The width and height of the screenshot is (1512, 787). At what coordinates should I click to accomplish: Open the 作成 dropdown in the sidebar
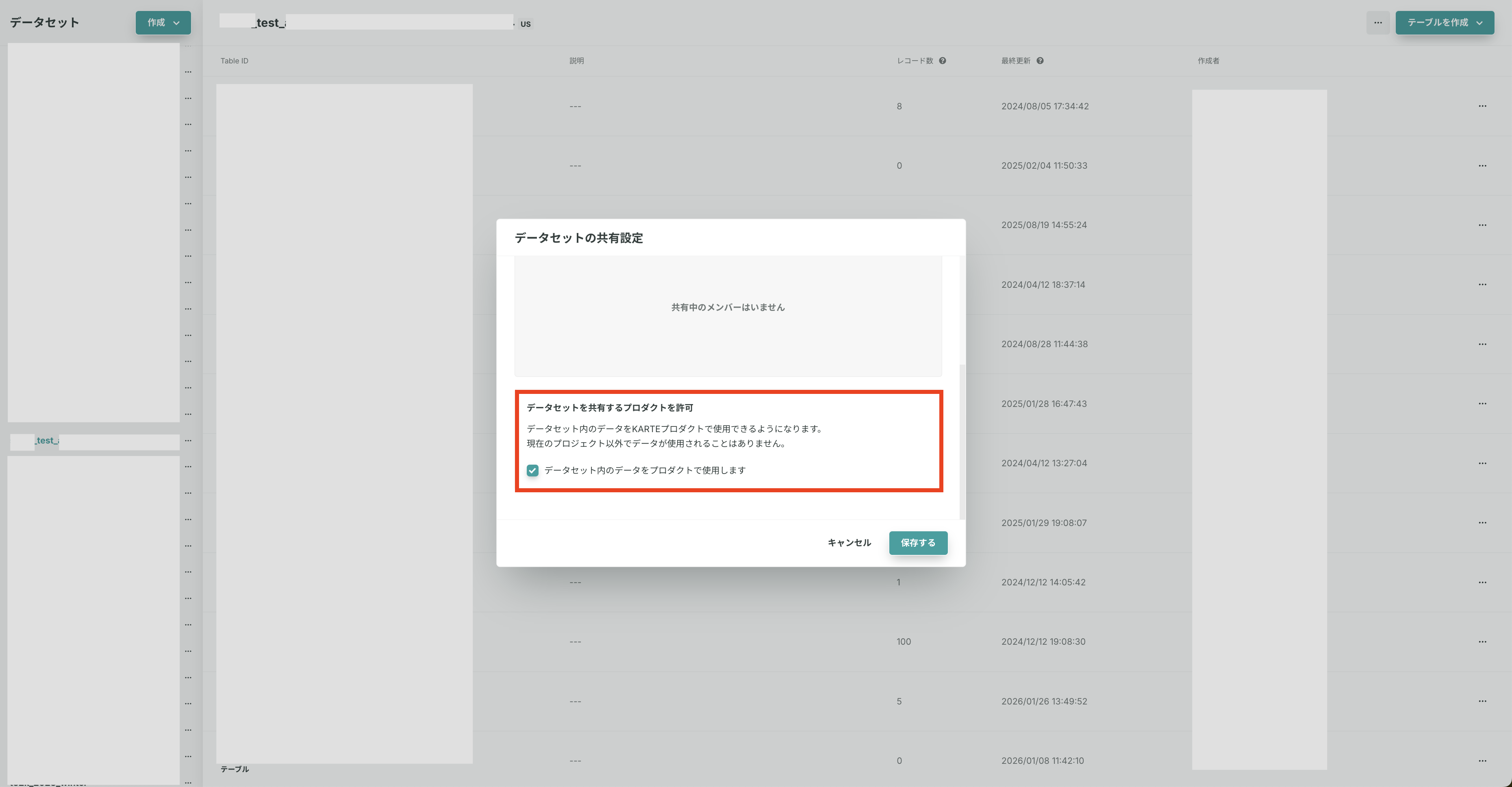(163, 22)
